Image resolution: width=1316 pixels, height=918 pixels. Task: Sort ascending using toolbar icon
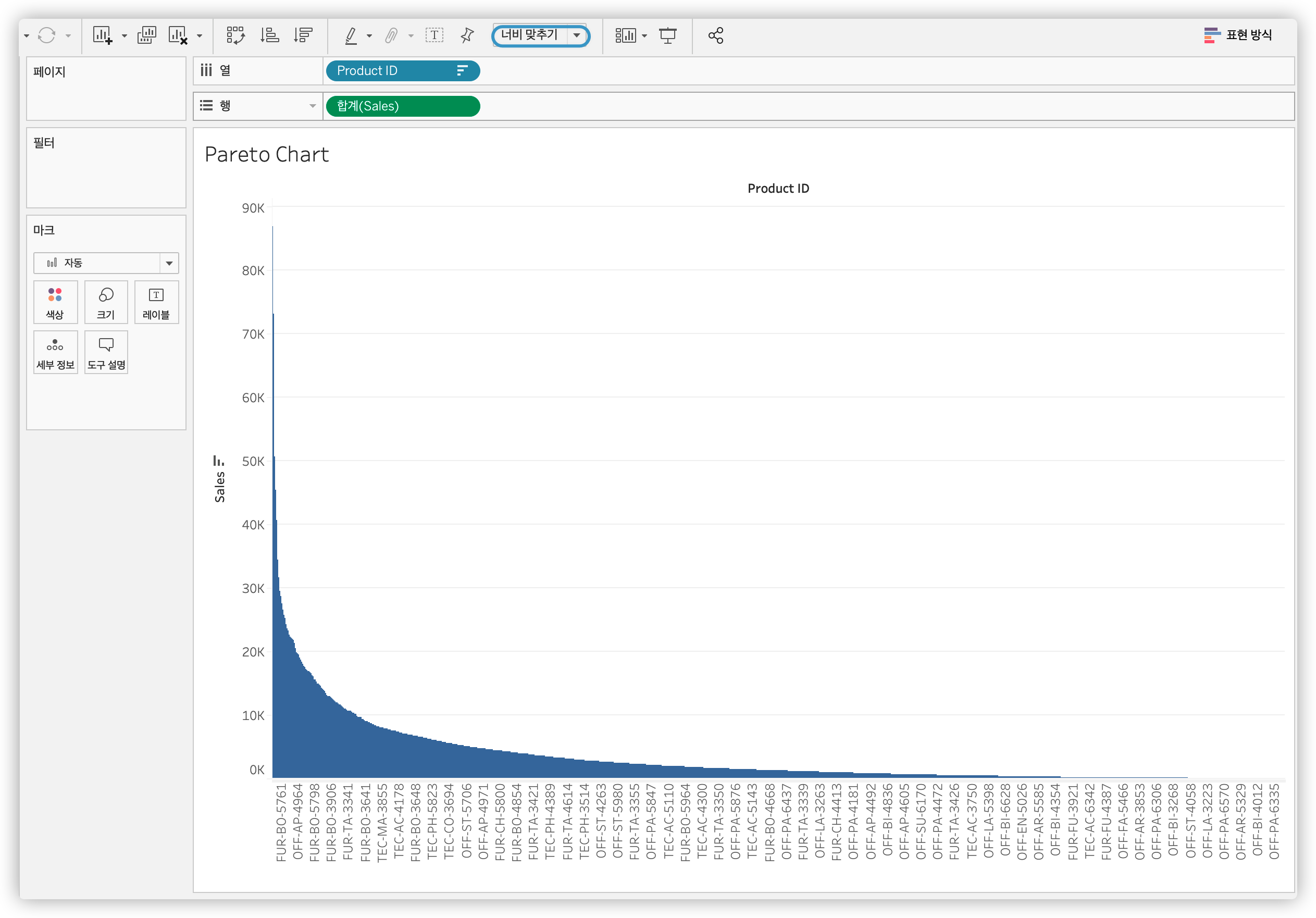pyautogui.click(x=269, y=35)
